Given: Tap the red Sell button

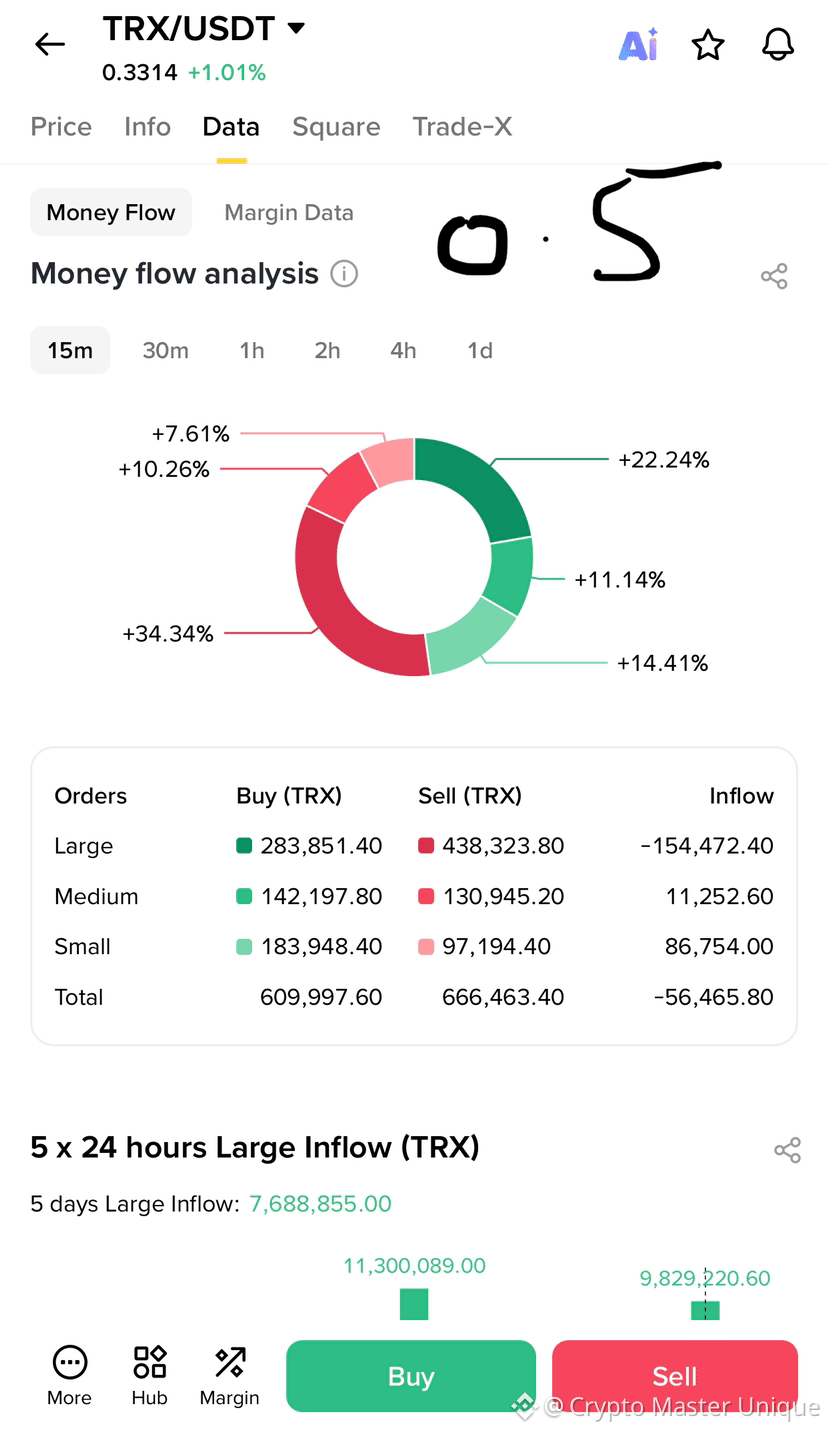Looking at the screenshot, I should click(675, 1376).
